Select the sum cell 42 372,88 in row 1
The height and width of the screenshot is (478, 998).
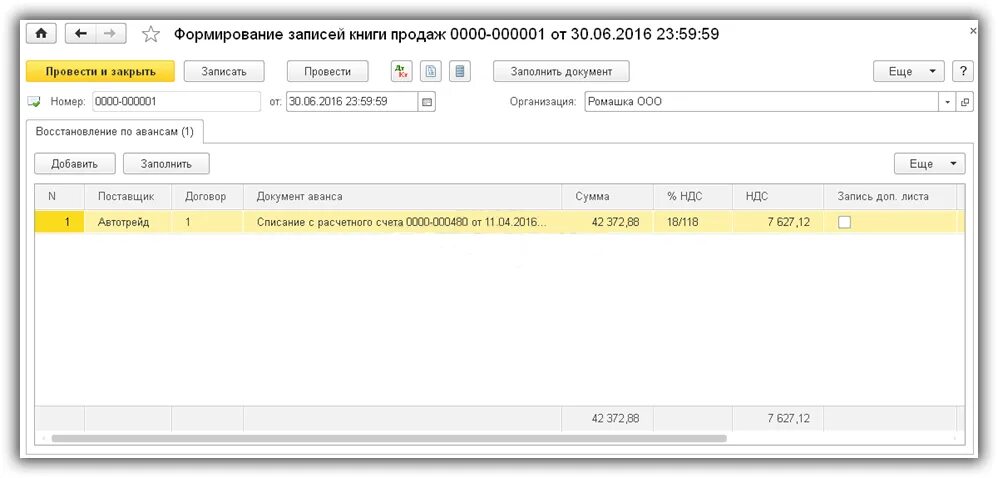pos(607,222)
